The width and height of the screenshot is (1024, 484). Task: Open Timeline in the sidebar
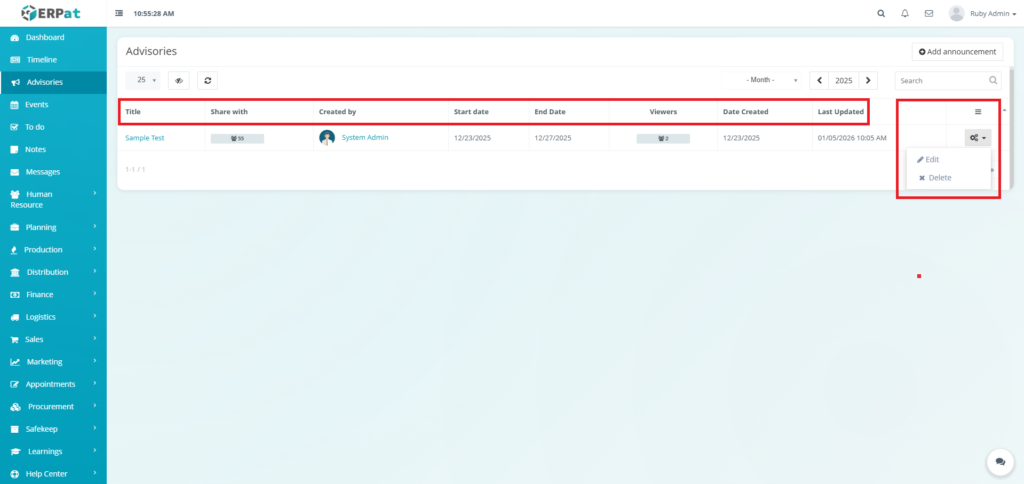click(41, 60)
